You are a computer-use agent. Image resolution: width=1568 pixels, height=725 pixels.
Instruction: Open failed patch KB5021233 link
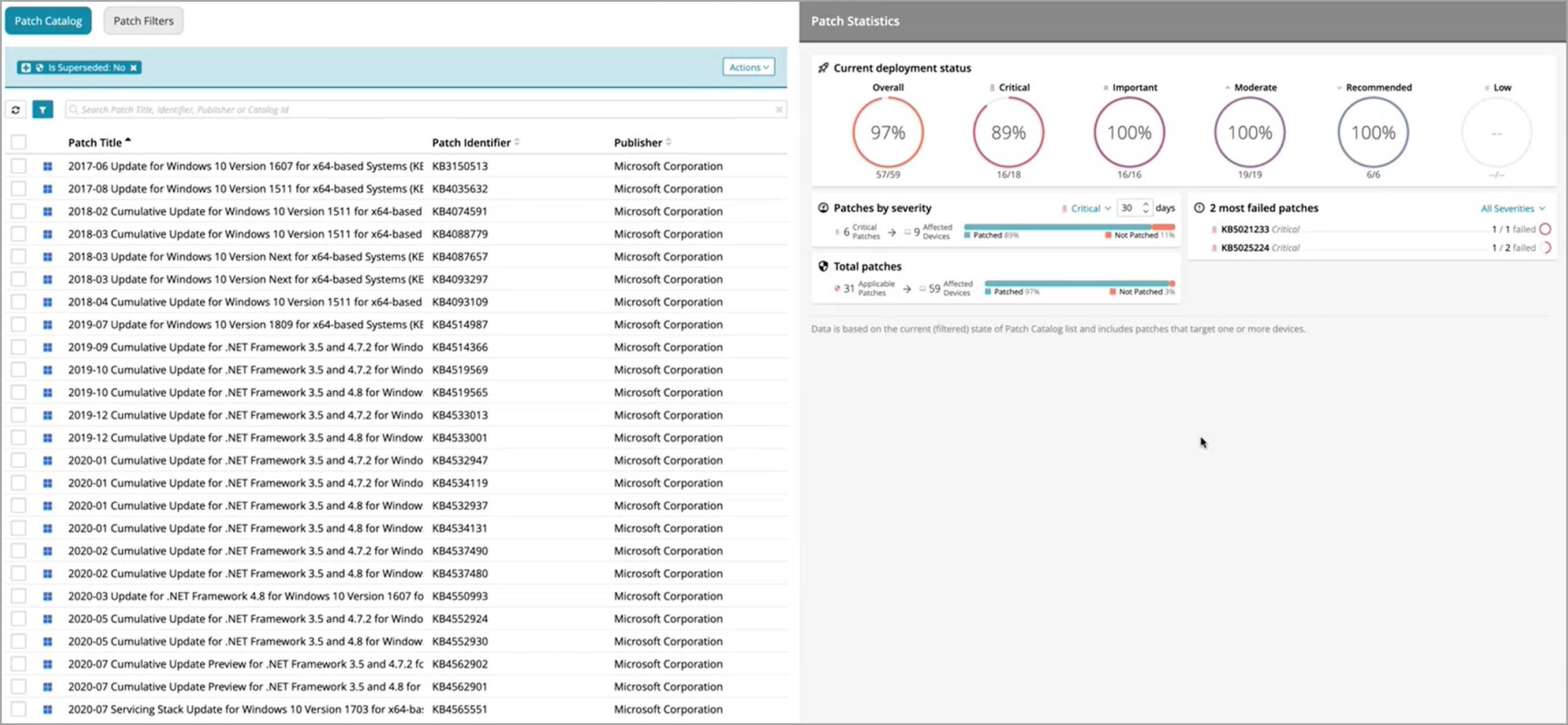[x=1244, y=230]
